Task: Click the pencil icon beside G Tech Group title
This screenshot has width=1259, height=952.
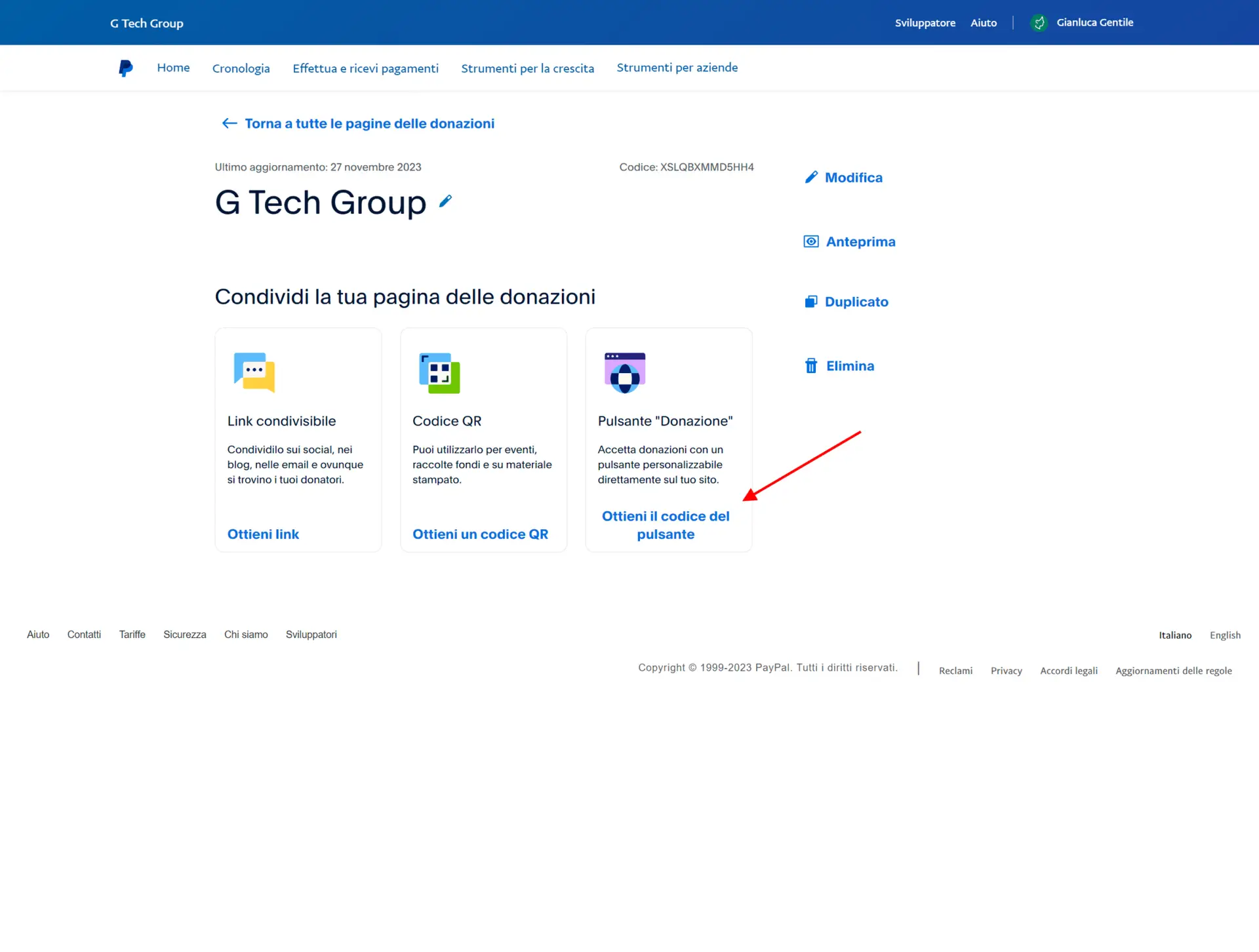Action: 446,201
